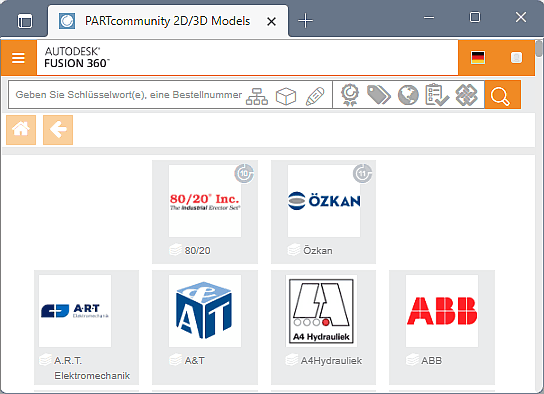Click the price tags filter icon

point(379,95)
